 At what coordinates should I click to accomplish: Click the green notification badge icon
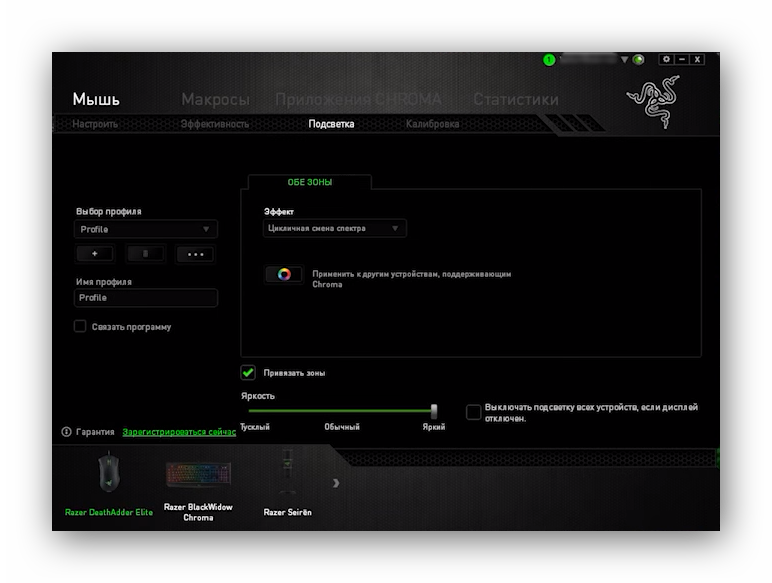click(549, 60)
